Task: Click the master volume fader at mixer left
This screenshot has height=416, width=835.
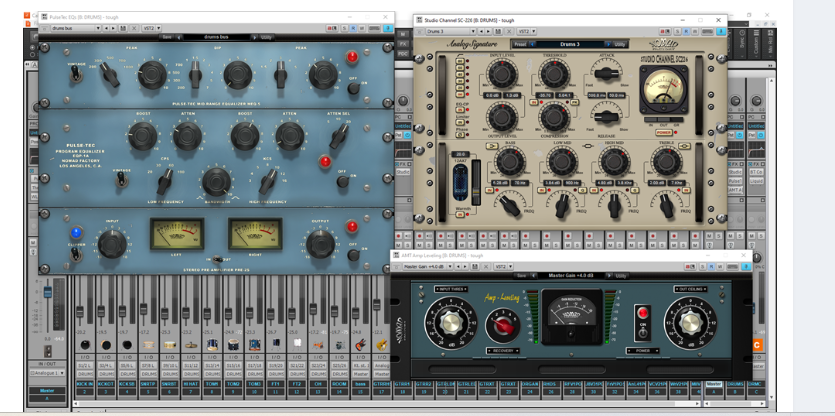Action: point(47,292)
